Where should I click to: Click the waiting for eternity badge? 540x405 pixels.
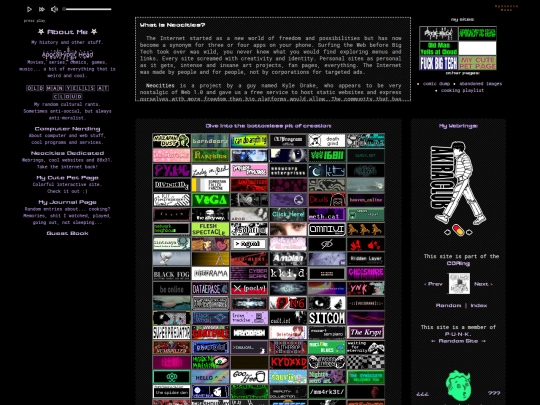[x=366, y=347]
